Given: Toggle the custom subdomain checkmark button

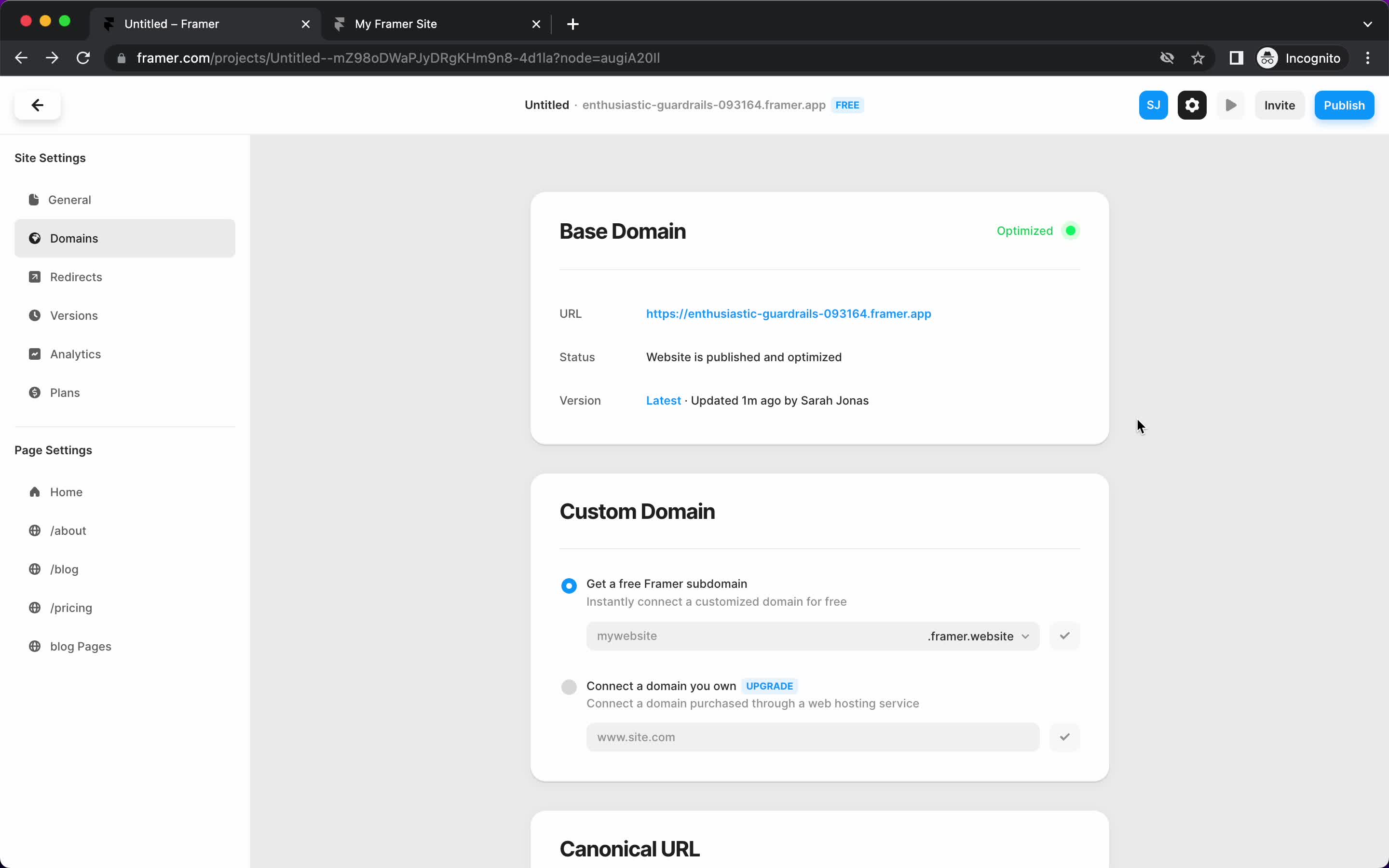Looking at the screenshot, I should point(1063,635).
